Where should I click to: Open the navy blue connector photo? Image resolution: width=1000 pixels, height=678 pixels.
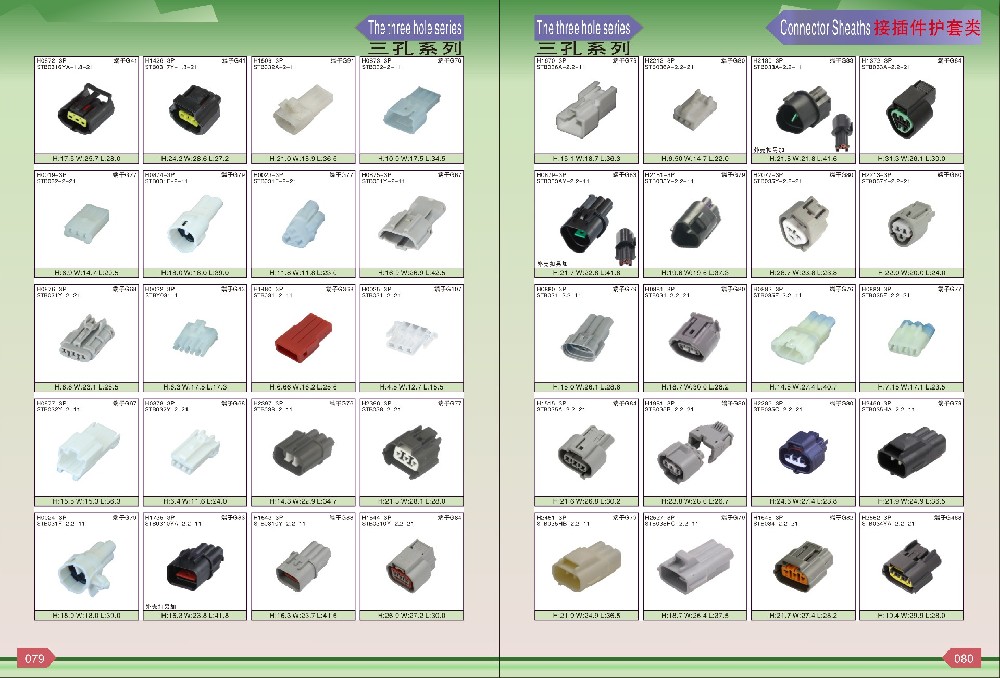pyautogui.click(x=804, y=453)
